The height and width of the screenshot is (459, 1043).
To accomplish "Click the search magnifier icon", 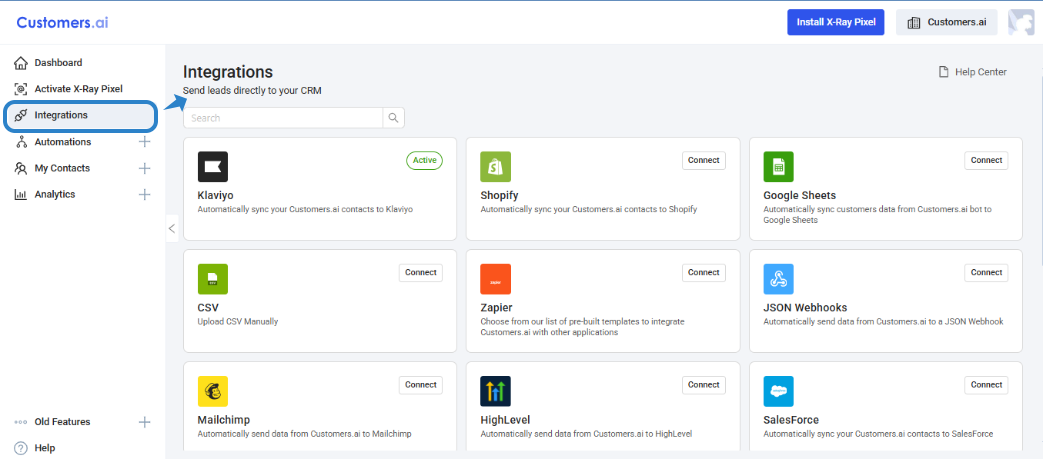I will pos(393,118).
